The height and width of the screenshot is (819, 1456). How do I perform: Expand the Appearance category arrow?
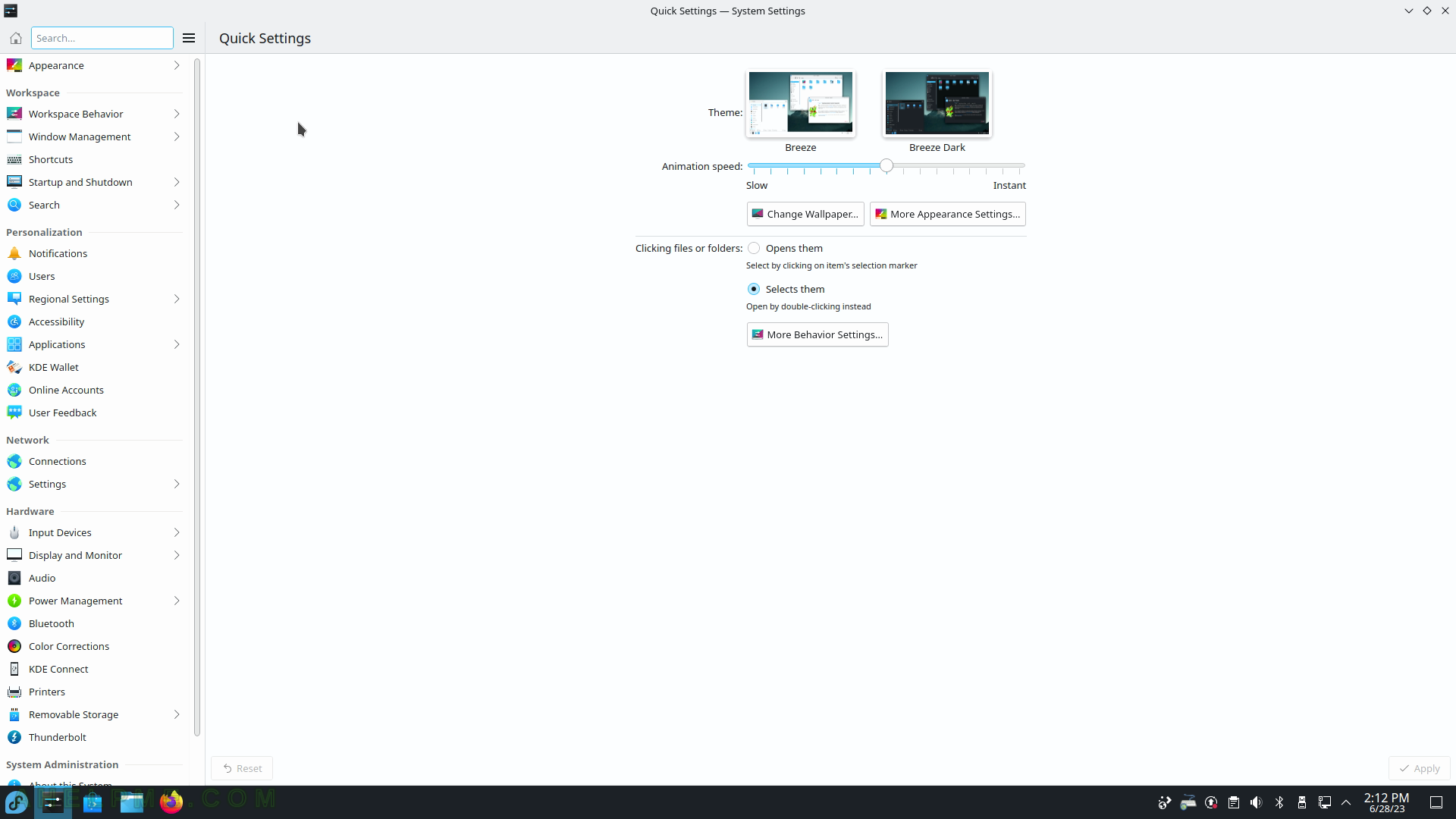click(x=177, y=65)
